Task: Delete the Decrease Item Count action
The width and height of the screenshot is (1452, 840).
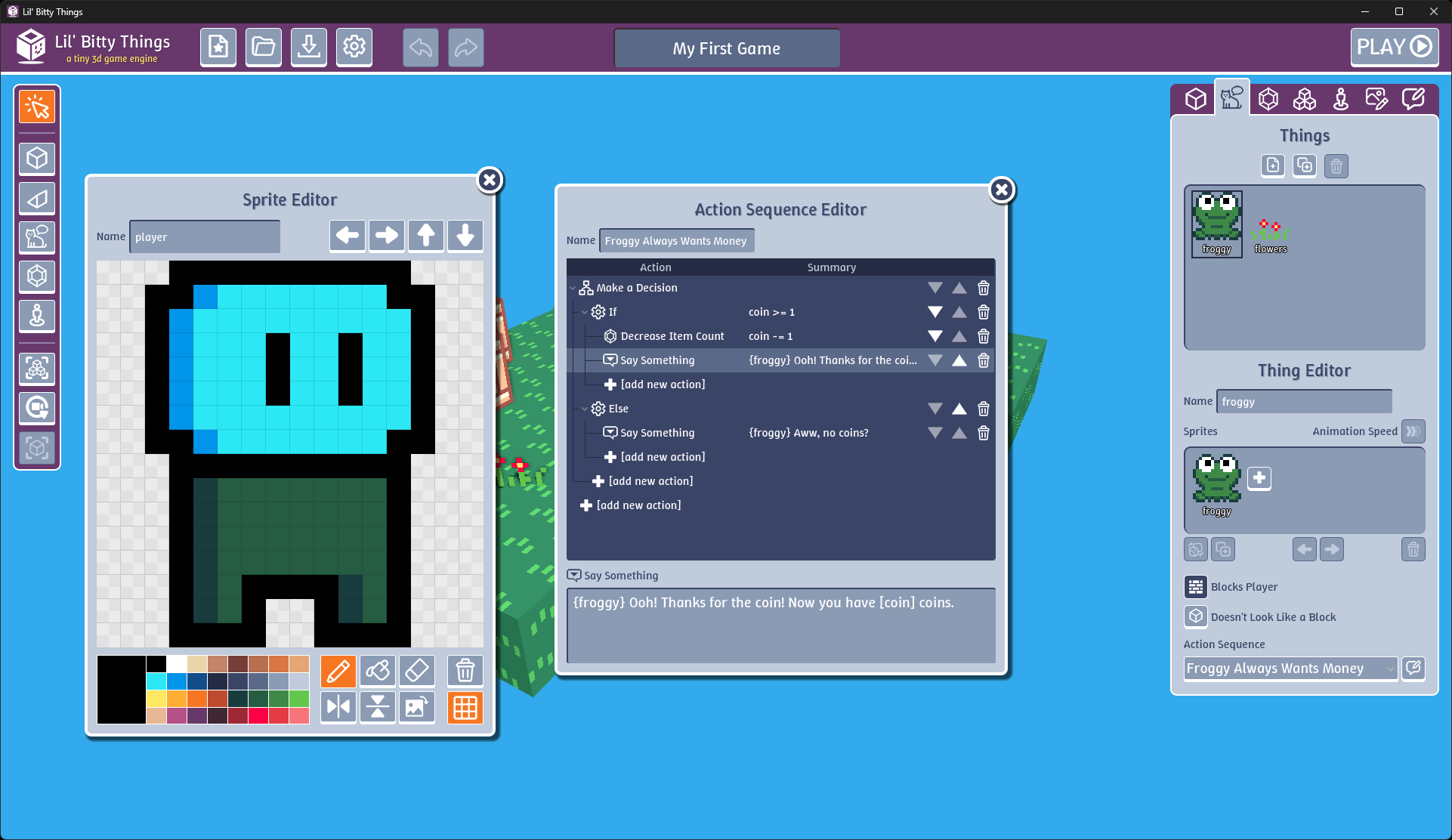Action: coord(983,336)
